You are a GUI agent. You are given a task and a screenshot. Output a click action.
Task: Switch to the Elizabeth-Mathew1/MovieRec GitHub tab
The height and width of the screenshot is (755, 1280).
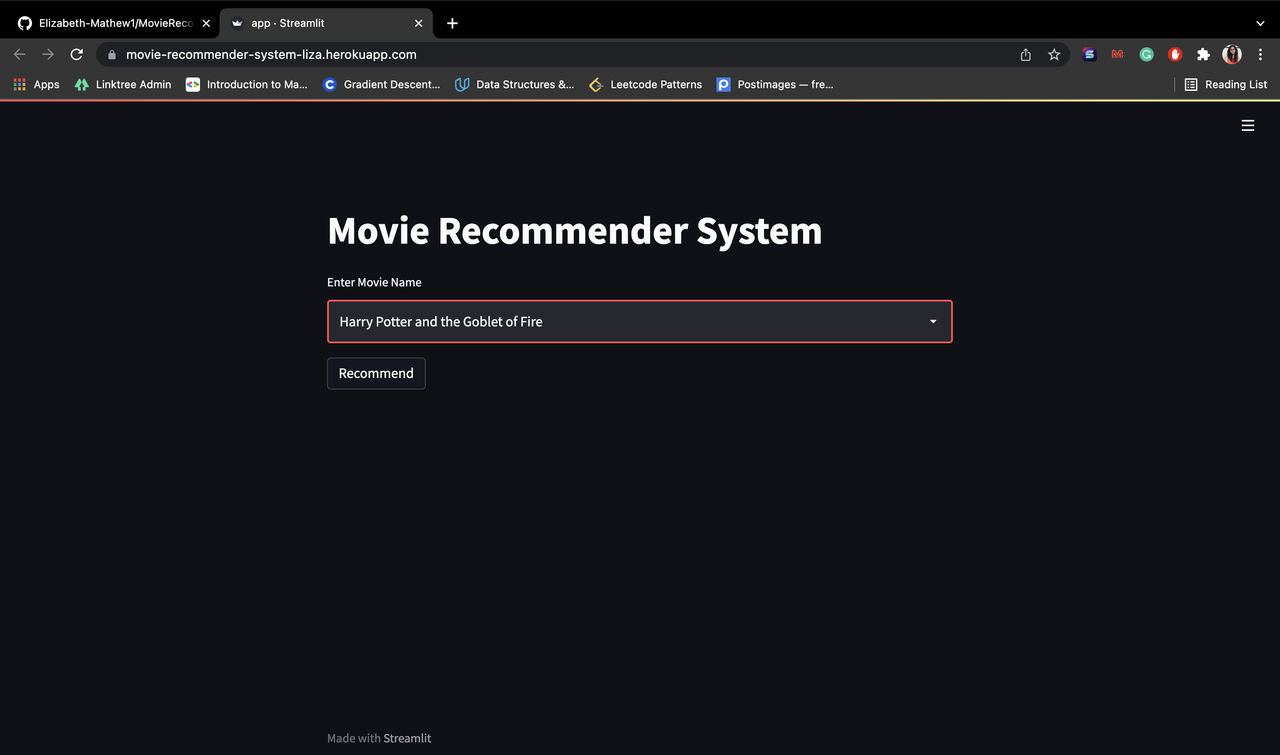110,22
